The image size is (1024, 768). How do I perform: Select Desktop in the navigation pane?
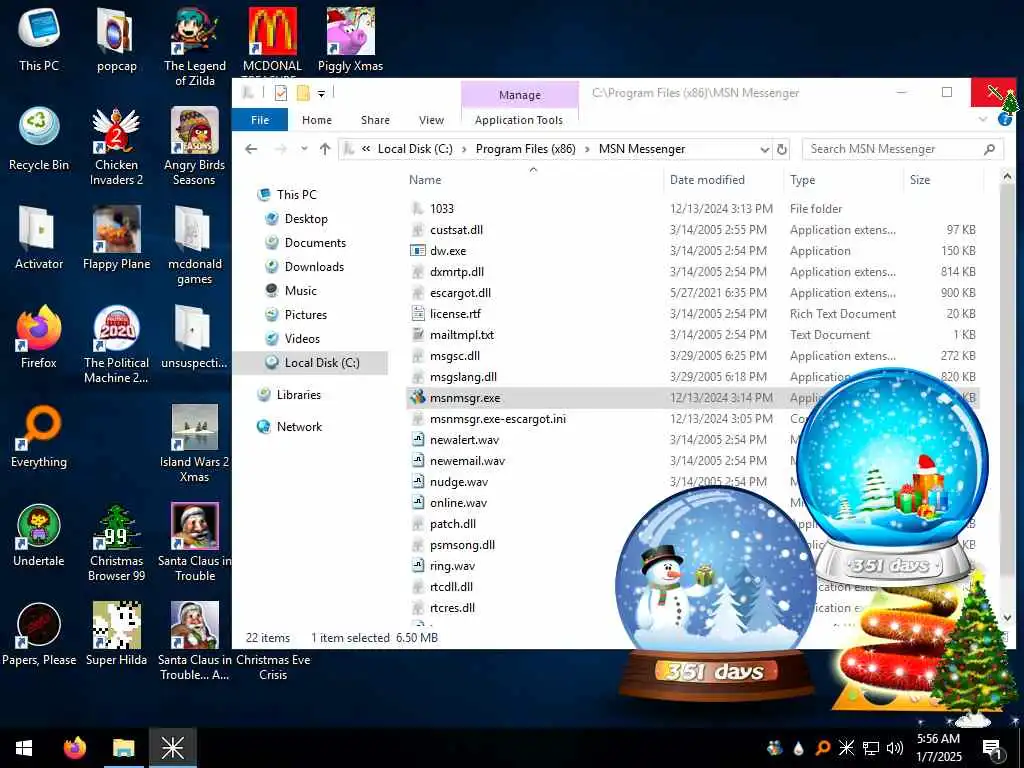(x=306, y=219)
